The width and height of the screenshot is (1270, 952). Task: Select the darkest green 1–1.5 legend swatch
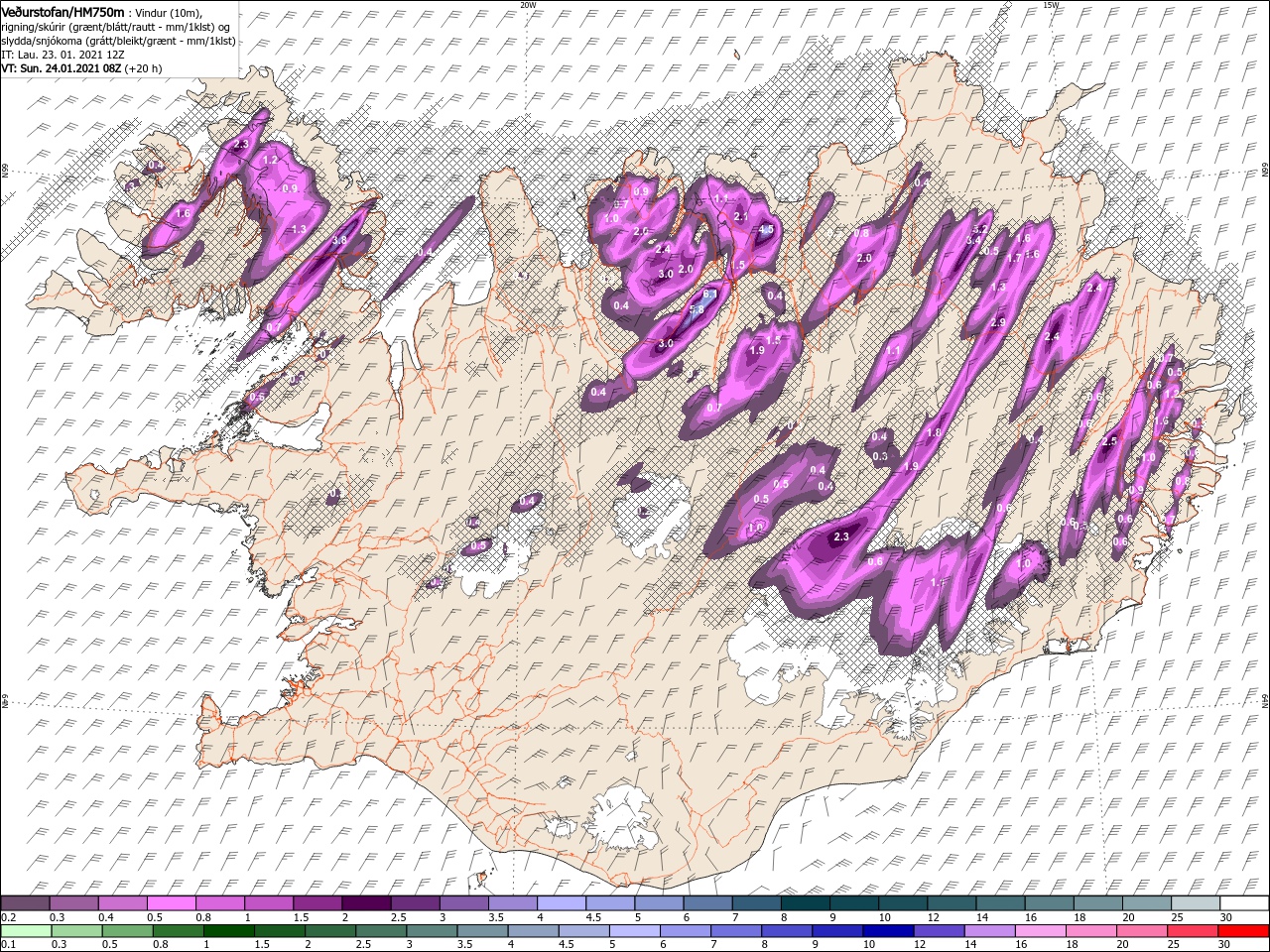pyautogui.click(x=228, y=930)
